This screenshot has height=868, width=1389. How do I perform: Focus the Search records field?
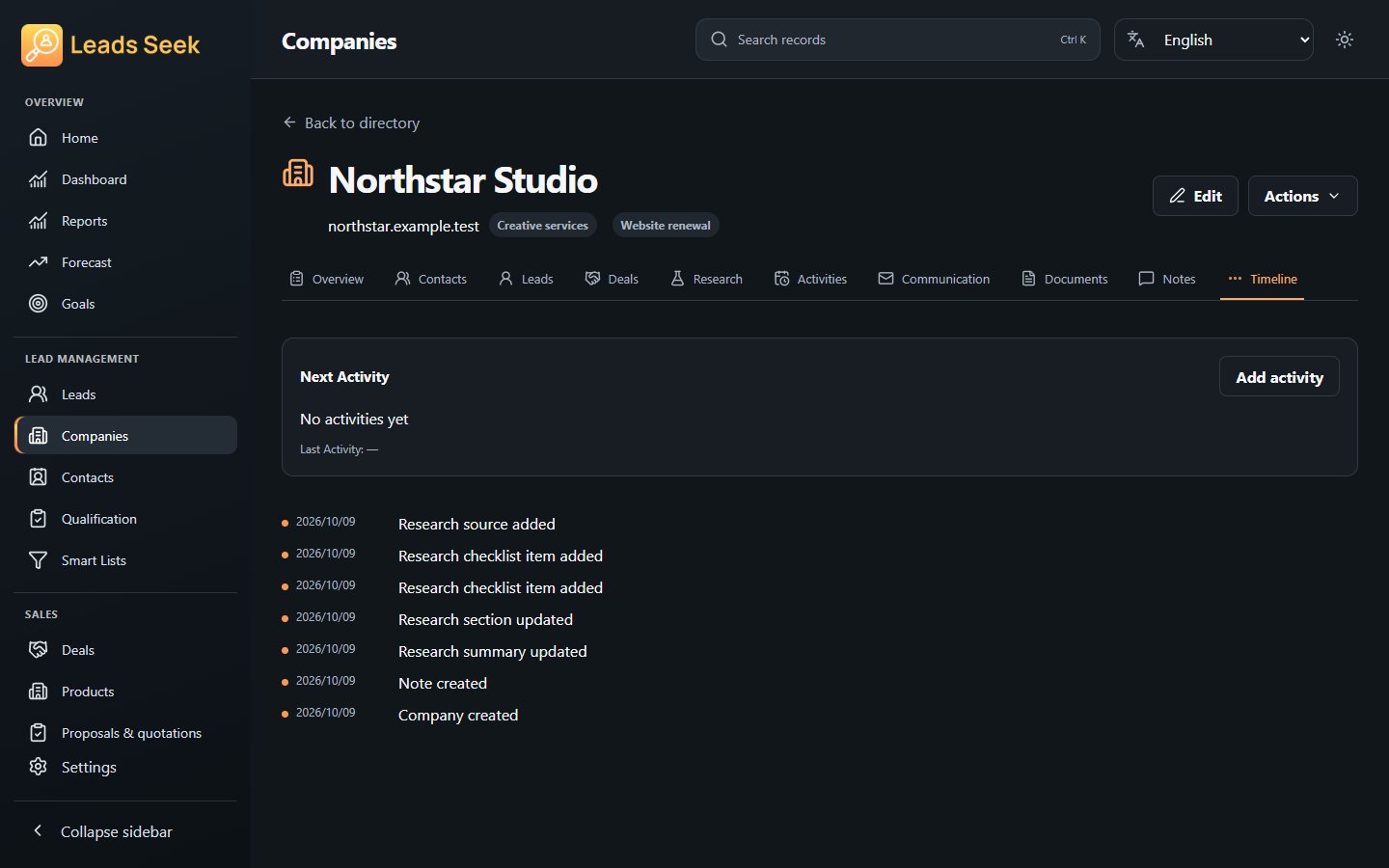coord(897,40)
